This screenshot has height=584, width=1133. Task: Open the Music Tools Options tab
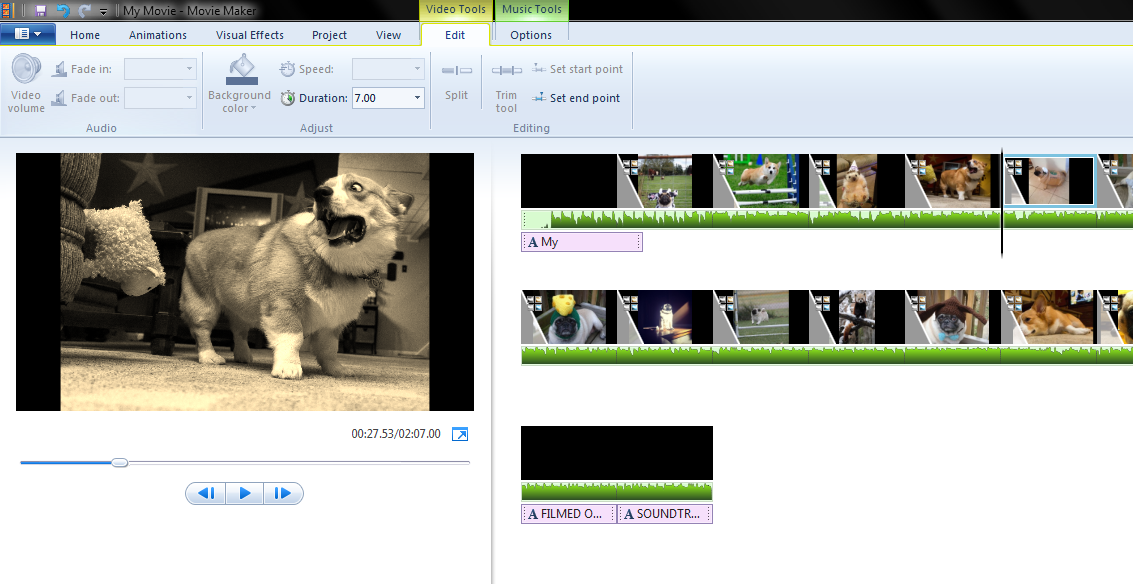click(530, 34)
